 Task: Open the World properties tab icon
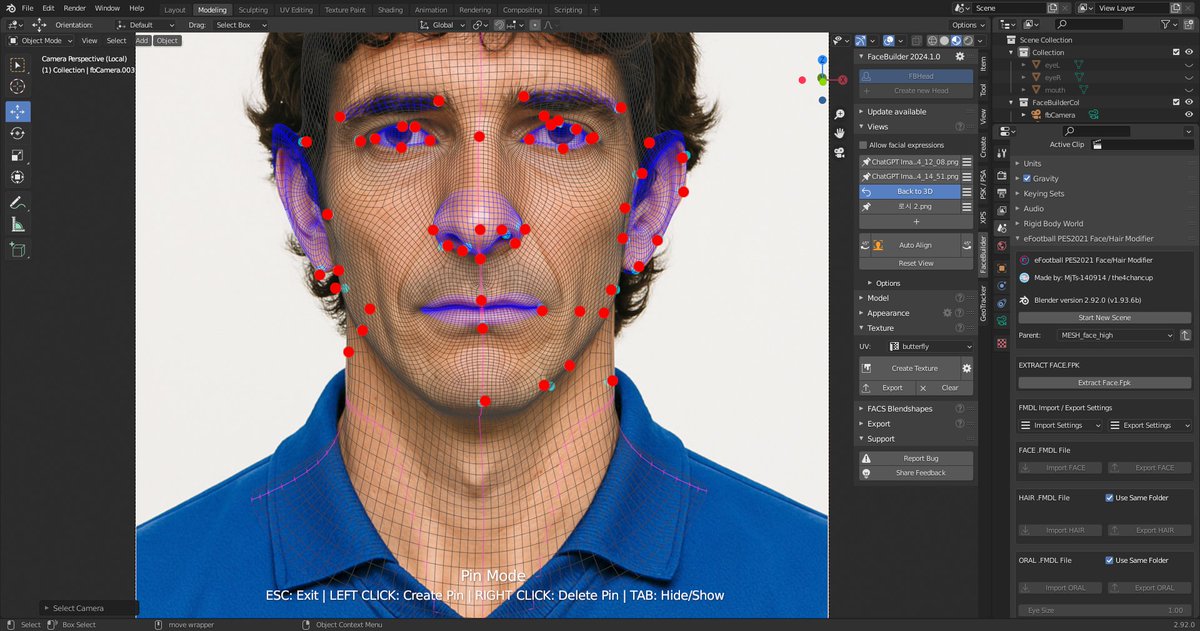1001,246
